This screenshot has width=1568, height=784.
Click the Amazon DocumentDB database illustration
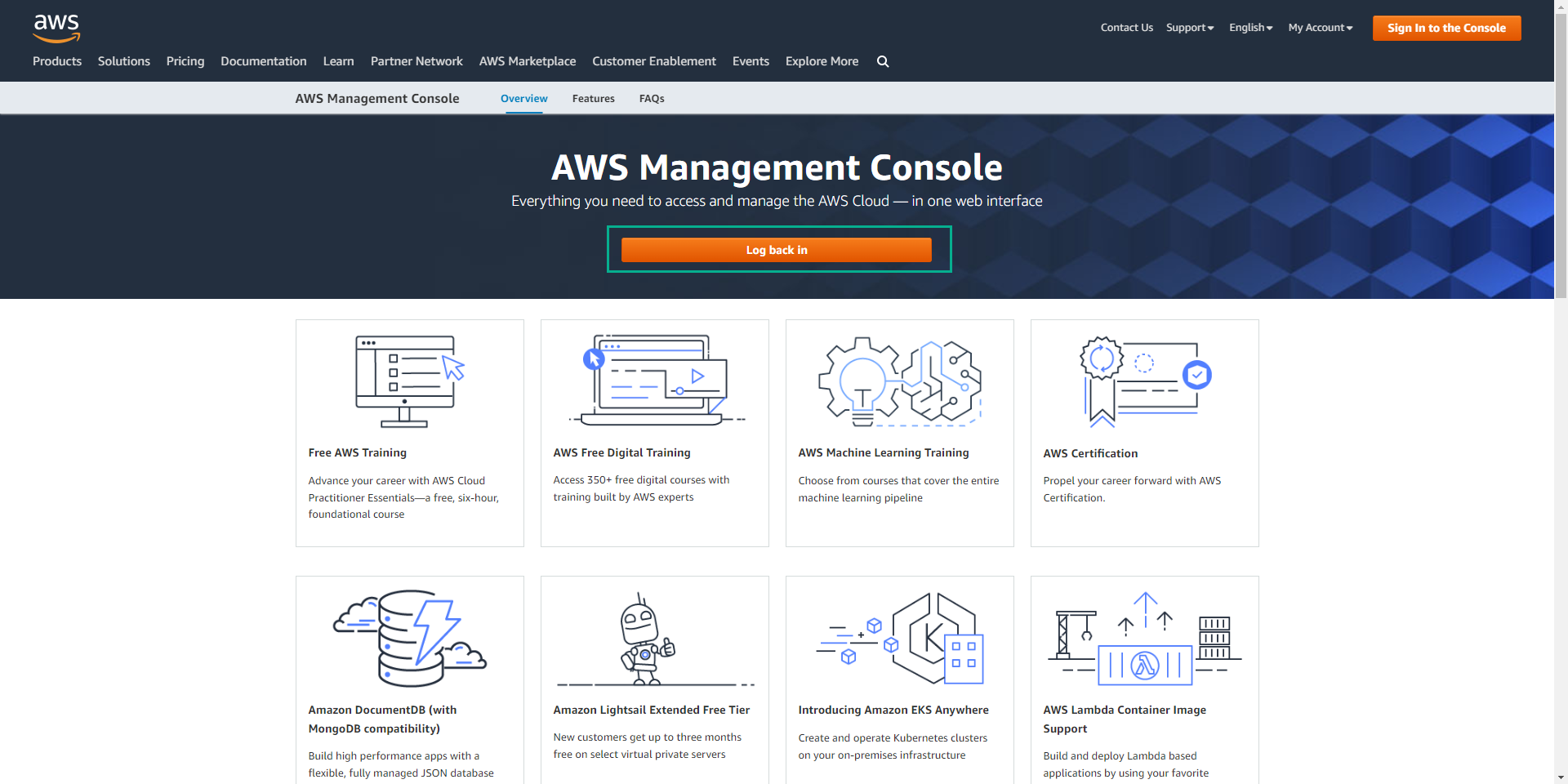coord(410,638)
